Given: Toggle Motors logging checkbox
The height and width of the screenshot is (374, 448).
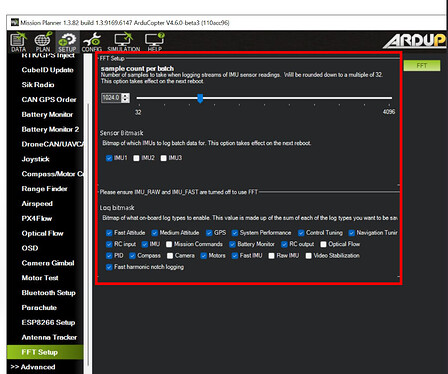Looking at the screenshot, I should pyautogui.click(x=204, y=256).
